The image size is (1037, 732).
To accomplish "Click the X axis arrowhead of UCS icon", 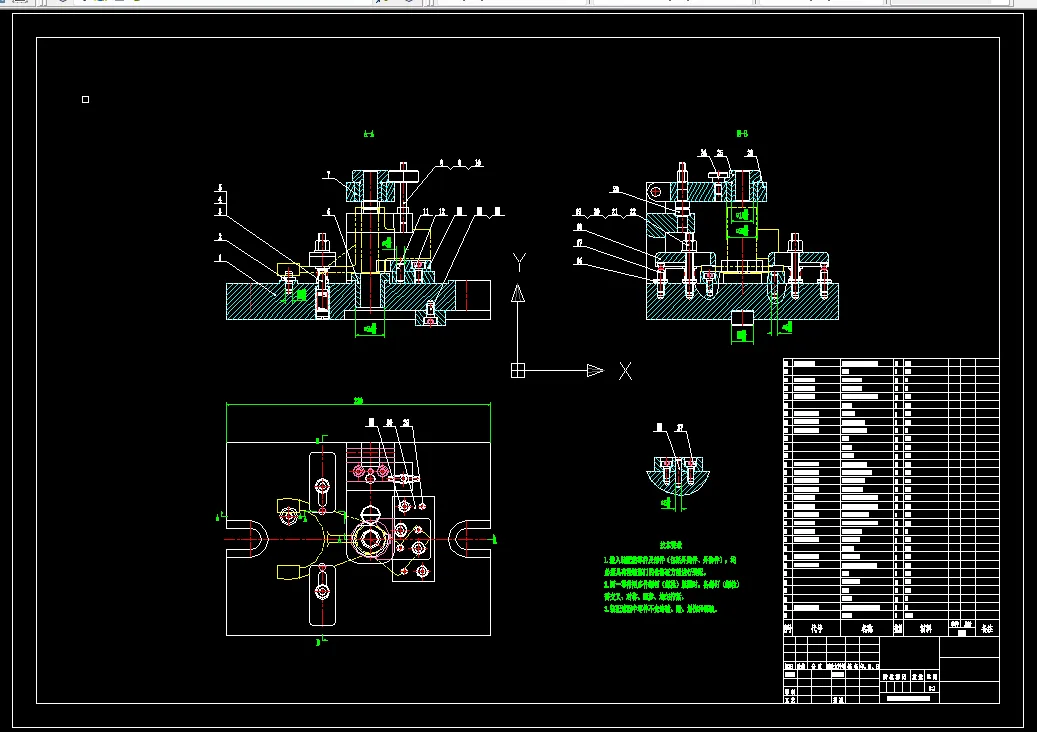I will click(595, 370).
